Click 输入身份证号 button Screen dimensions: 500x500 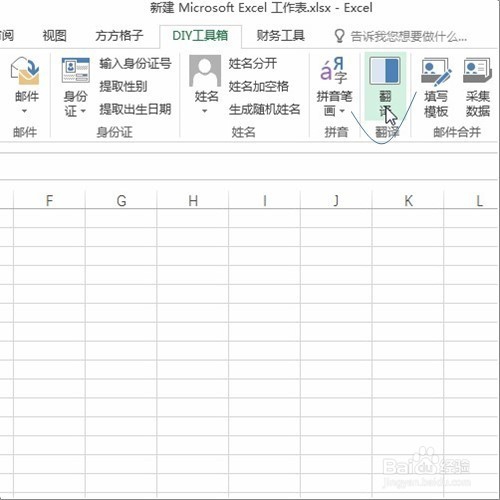(135, 63)
